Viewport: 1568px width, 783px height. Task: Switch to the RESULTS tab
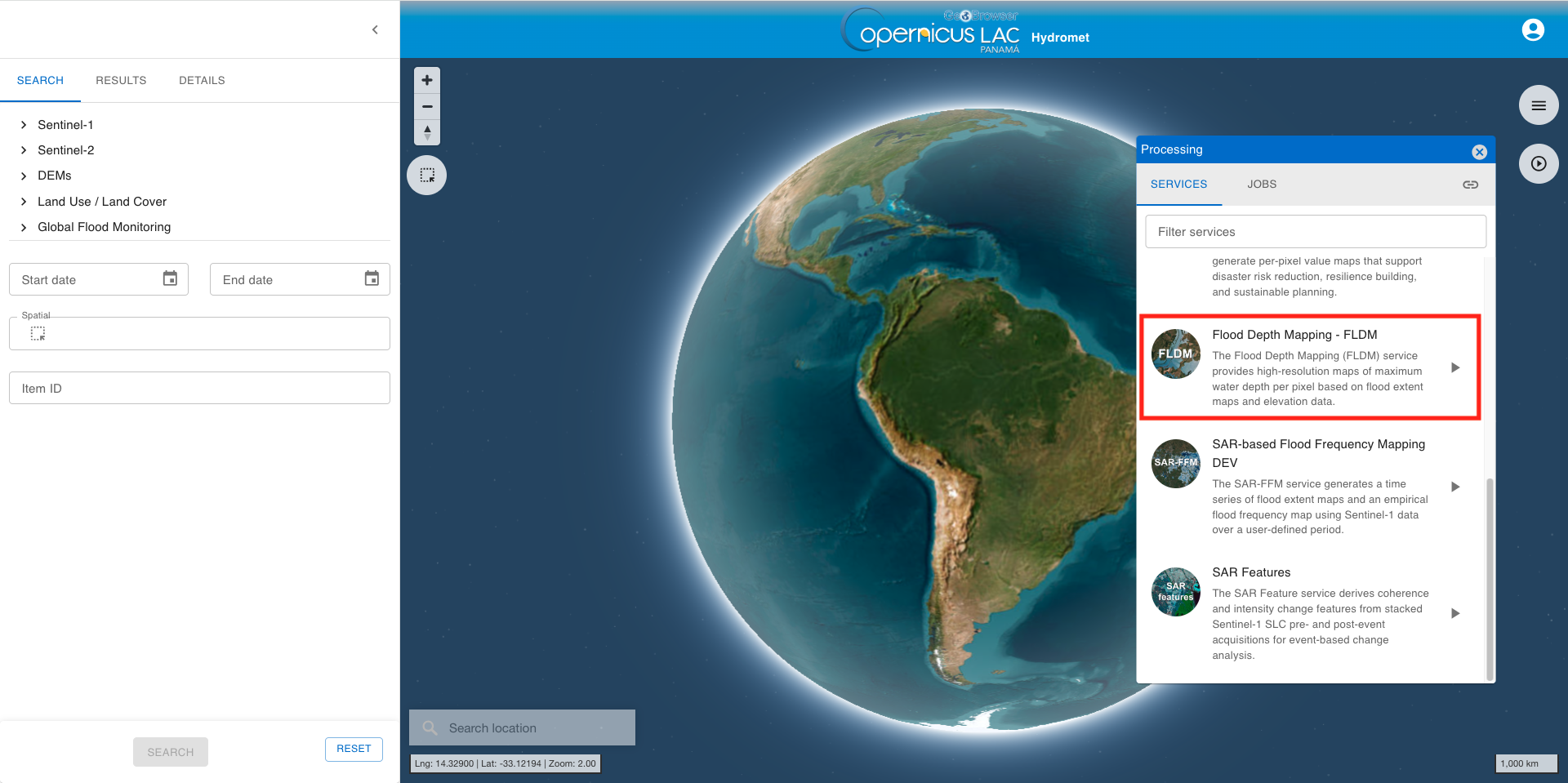coord(121,80)
